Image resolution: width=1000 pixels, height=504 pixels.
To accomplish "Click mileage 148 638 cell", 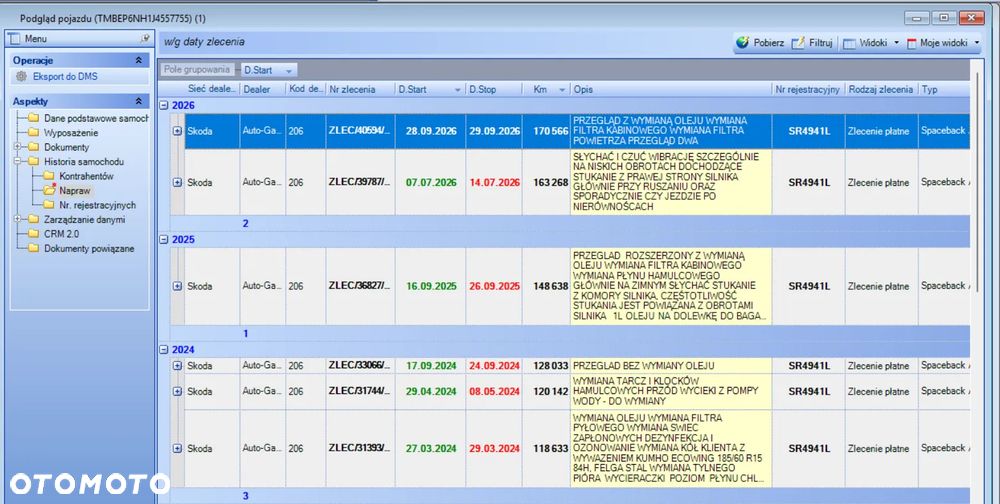I will pyautogui.click(x=547, y=286).
